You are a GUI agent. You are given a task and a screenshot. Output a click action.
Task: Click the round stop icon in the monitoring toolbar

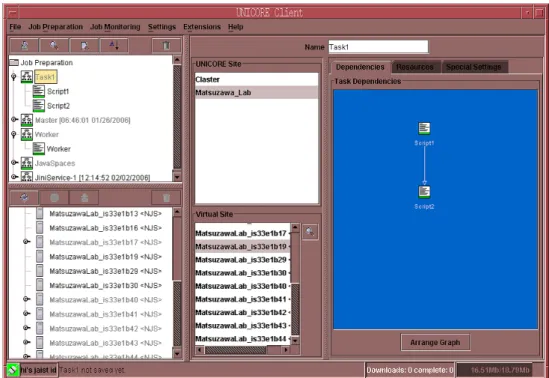[x=54, y=198]
